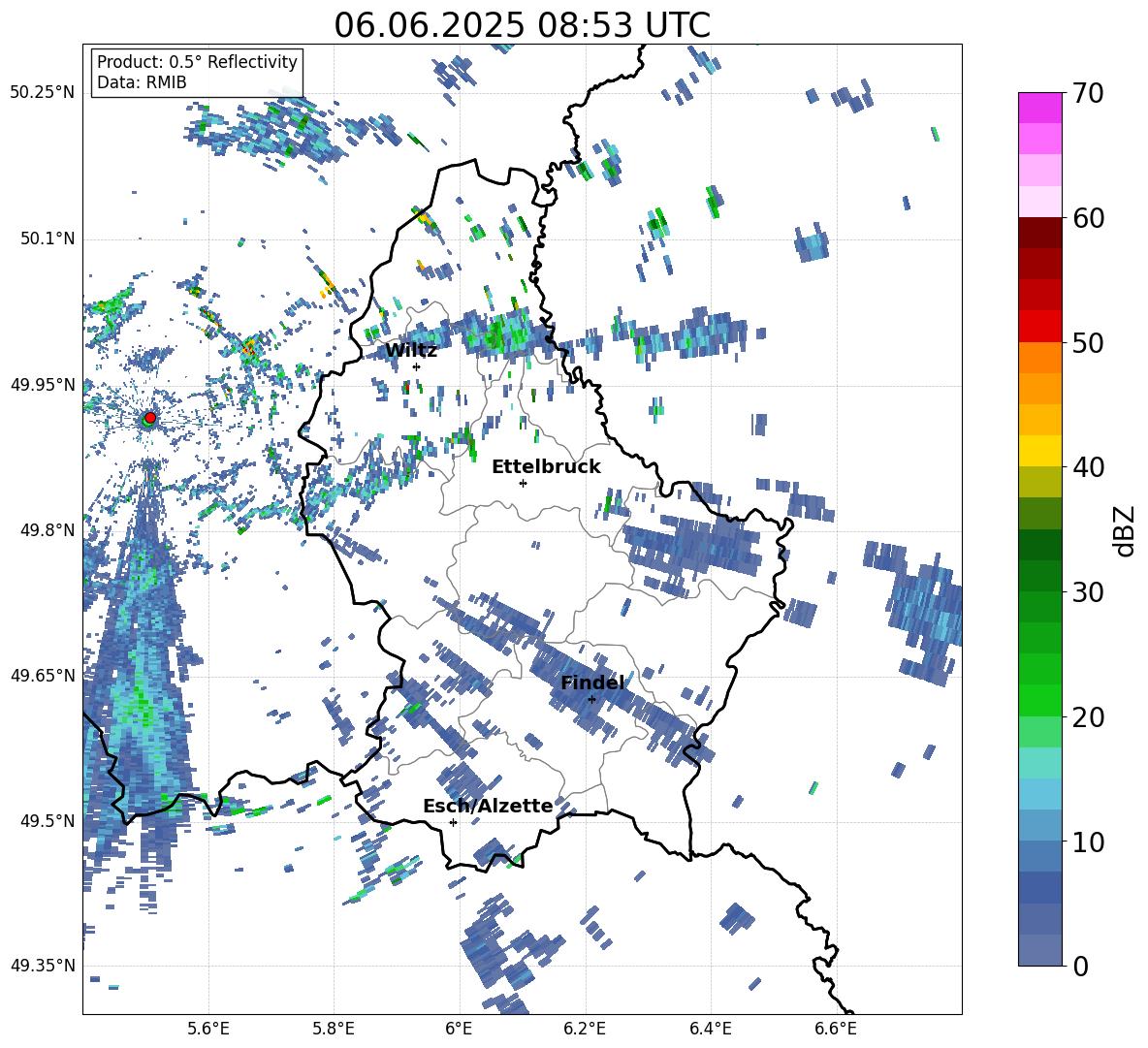Click the 6°E longitude label
Image resolution: width=1148 pixels, height=1048 pixels.
pyautogui.click(x=459, y=1029)
